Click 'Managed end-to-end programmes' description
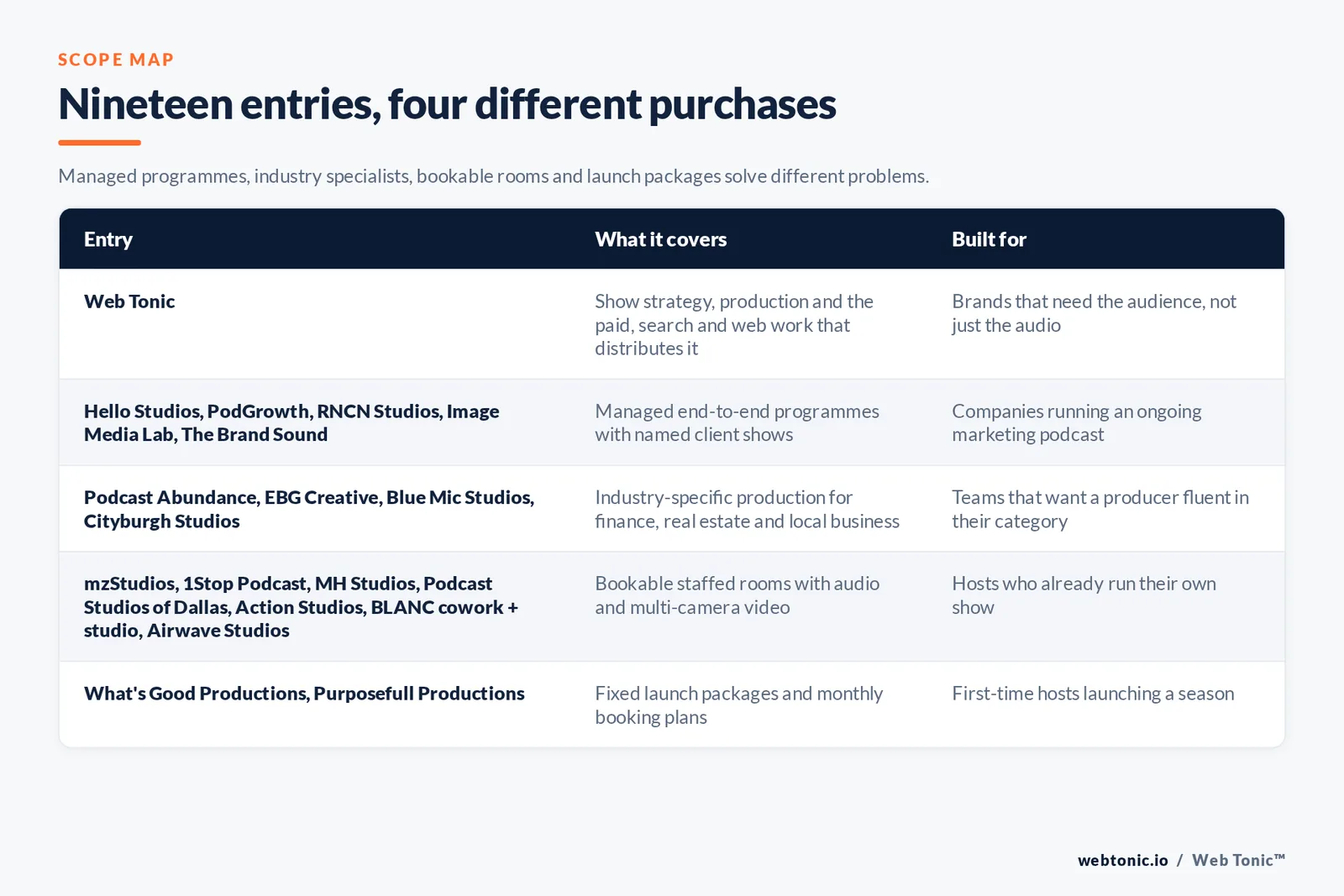1344x896 pixels. pyautogui.click(x=737, y=422)
